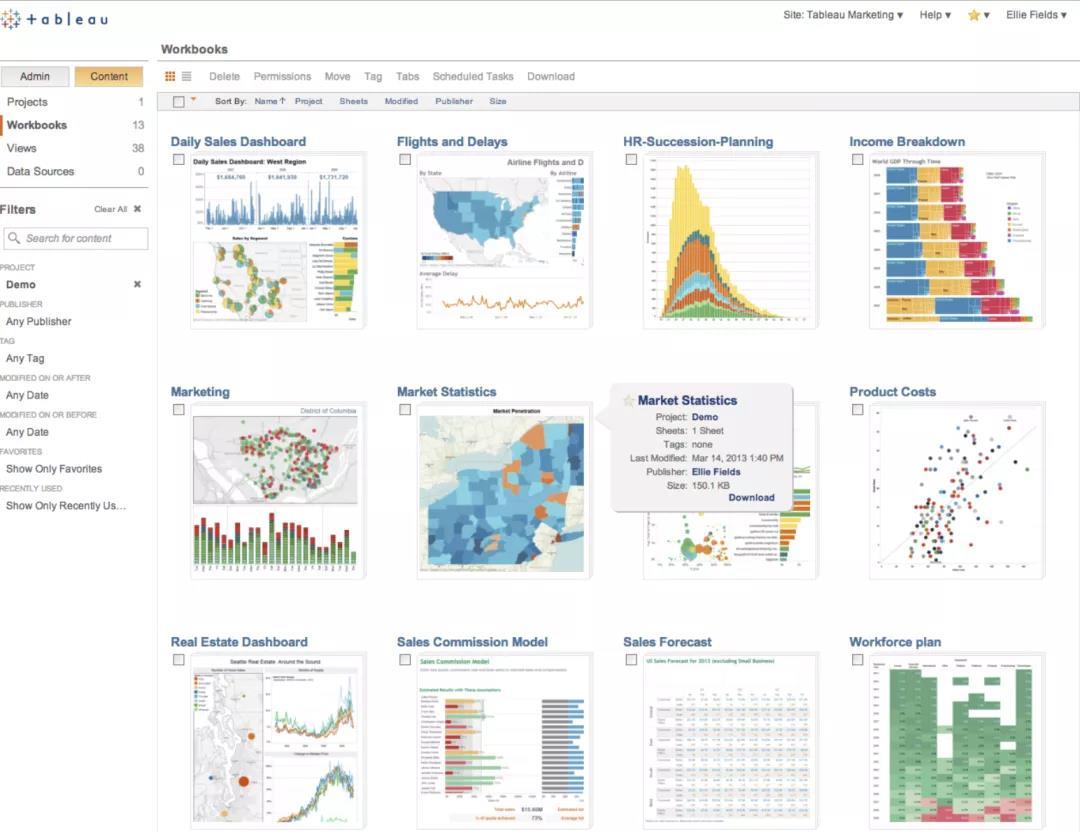Viewport: 1080px width, 832px height.
Task: Clear all filters with X icon
Action: 137,209
